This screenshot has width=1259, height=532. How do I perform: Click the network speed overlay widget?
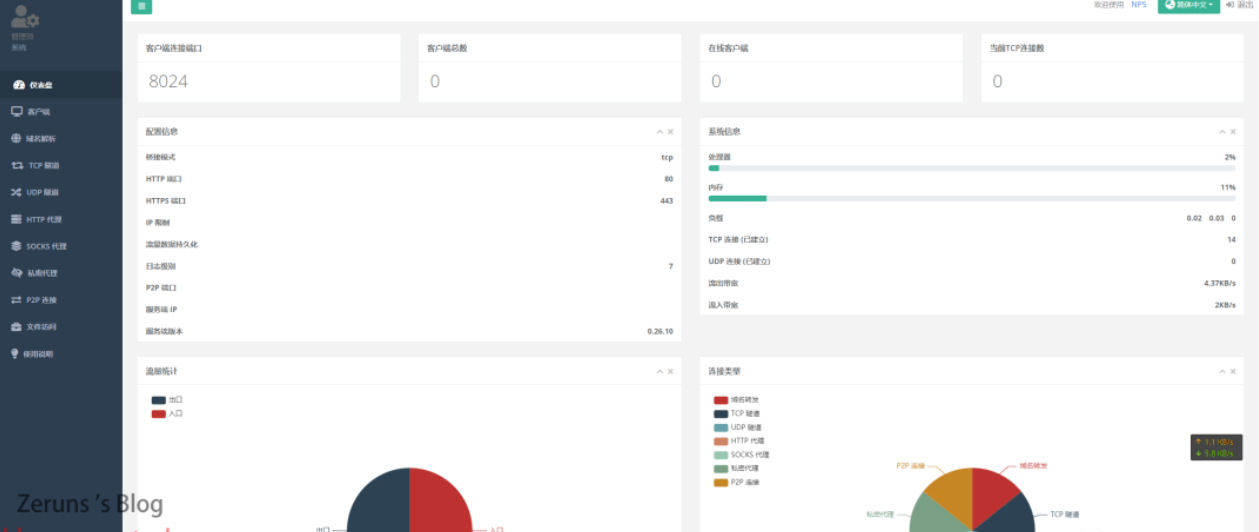point(1216,447)
